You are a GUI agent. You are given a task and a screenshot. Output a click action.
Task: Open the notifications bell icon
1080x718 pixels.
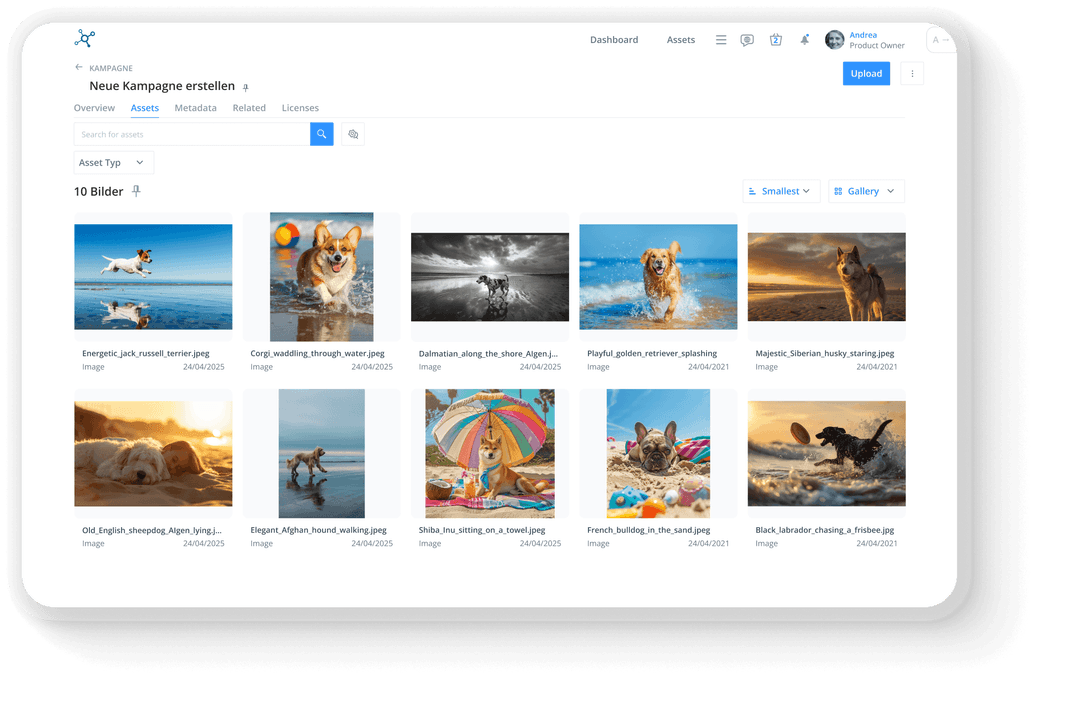pos(804,40)
